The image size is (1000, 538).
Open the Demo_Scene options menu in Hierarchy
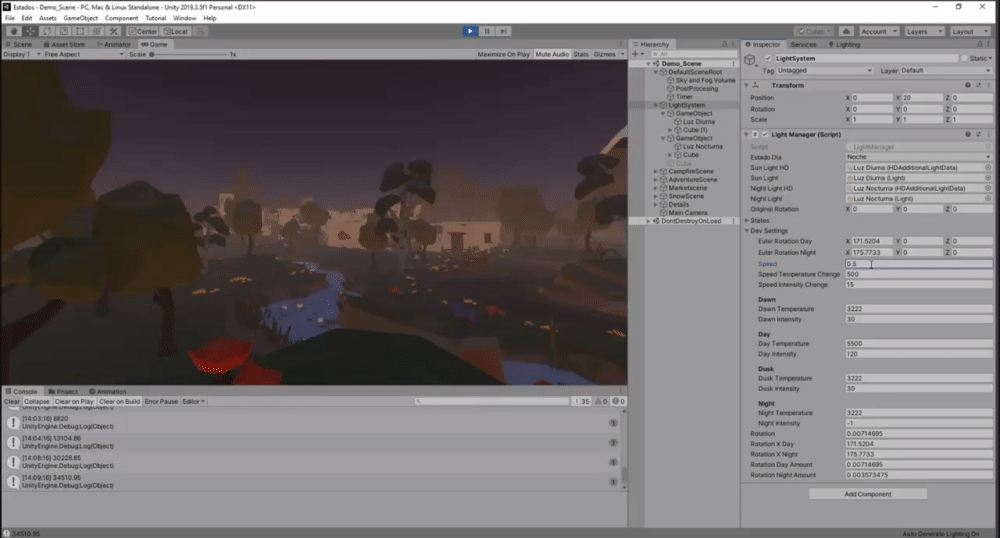[733, 64]
